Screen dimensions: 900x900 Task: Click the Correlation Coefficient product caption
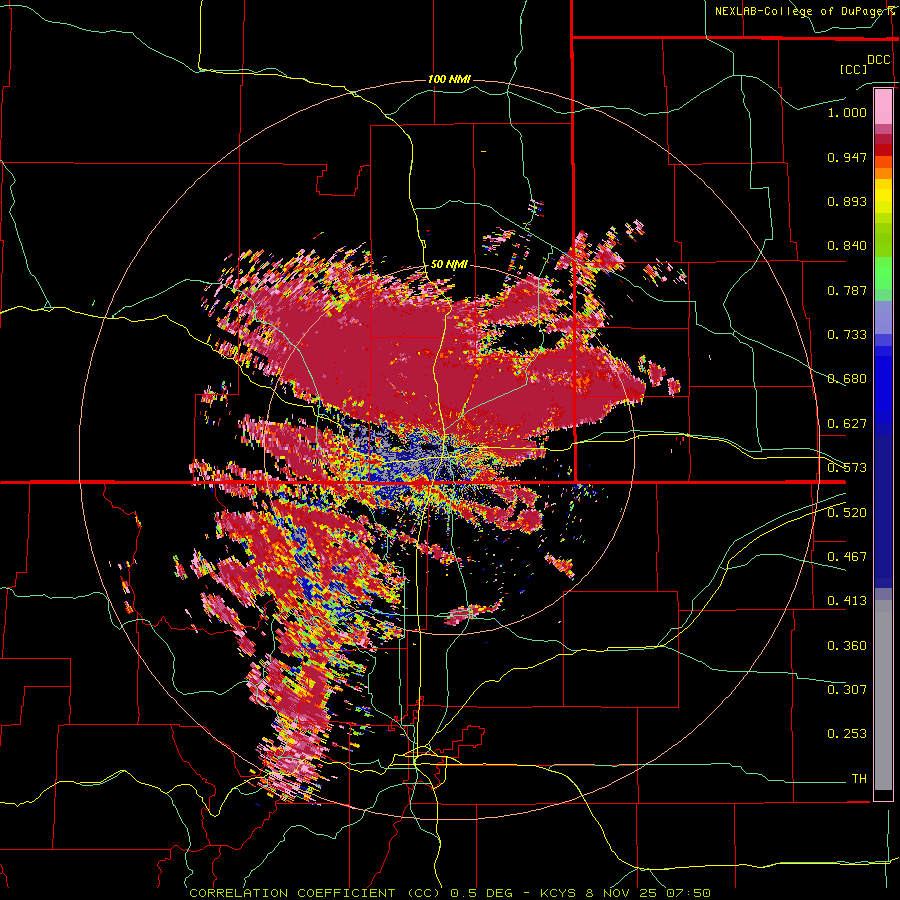click(315, 893)
